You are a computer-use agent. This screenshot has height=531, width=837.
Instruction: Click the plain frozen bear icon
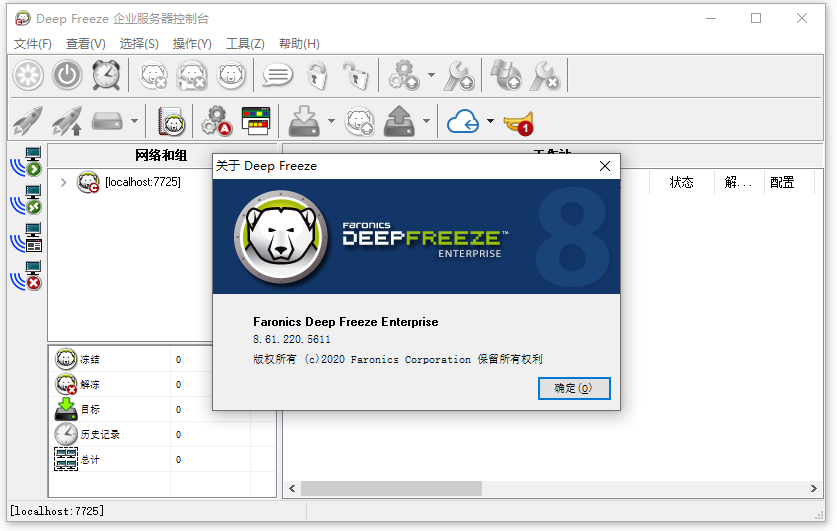[x=231, y=75]
